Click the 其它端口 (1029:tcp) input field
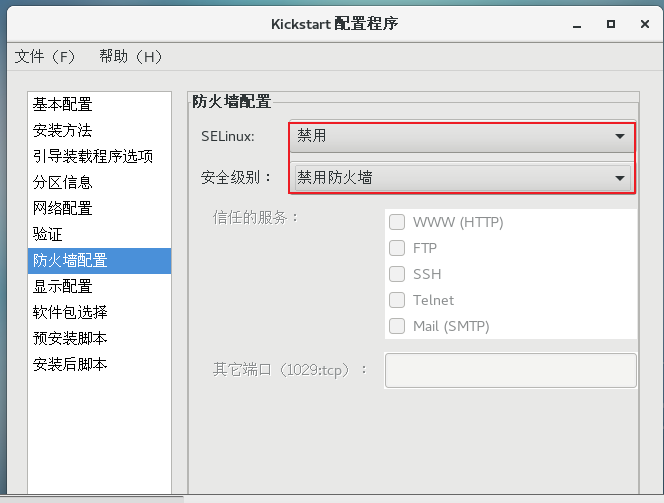 click(x=510, y=370)
